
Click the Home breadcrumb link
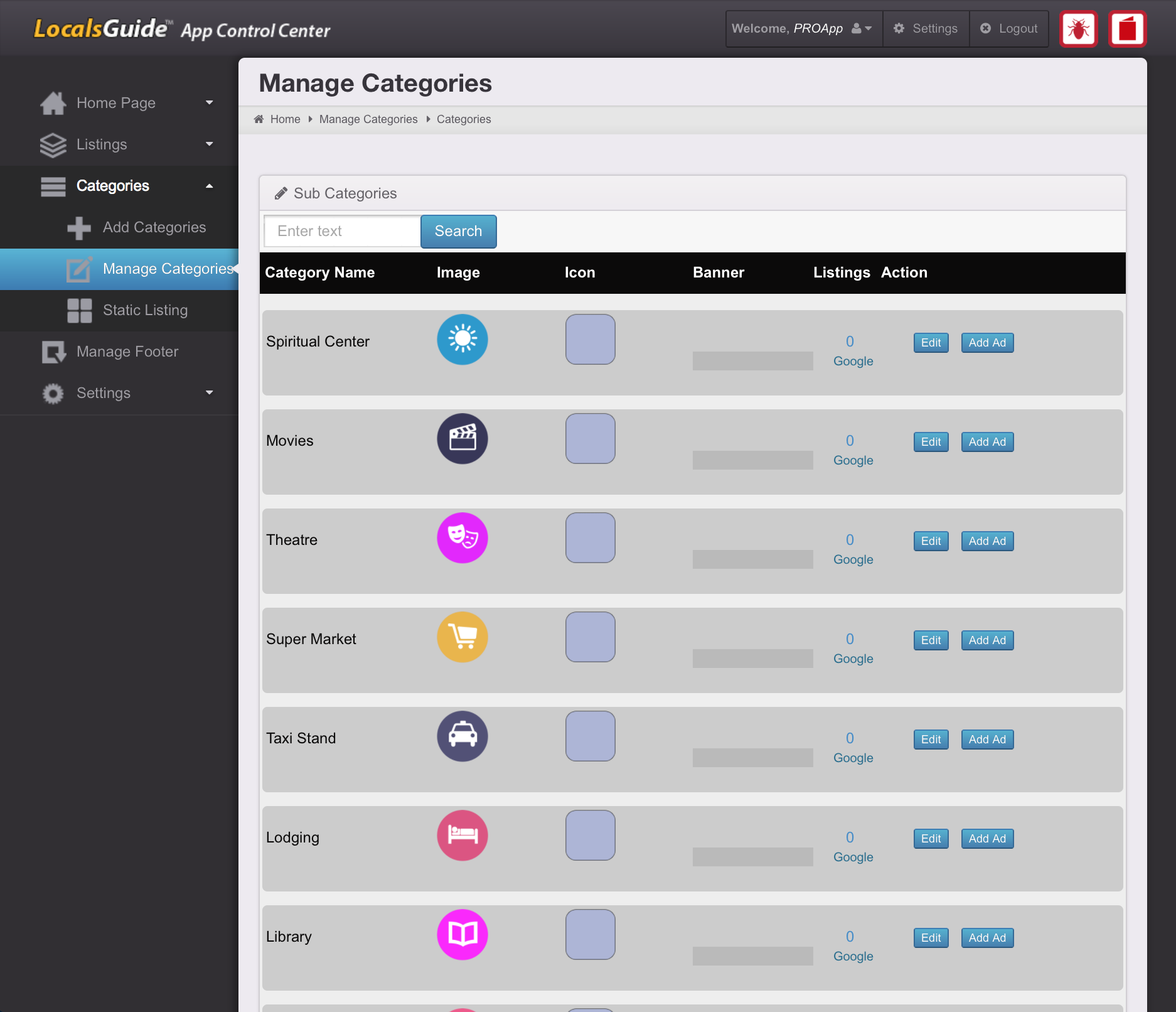pyautogui.click(x=285, y=119)
